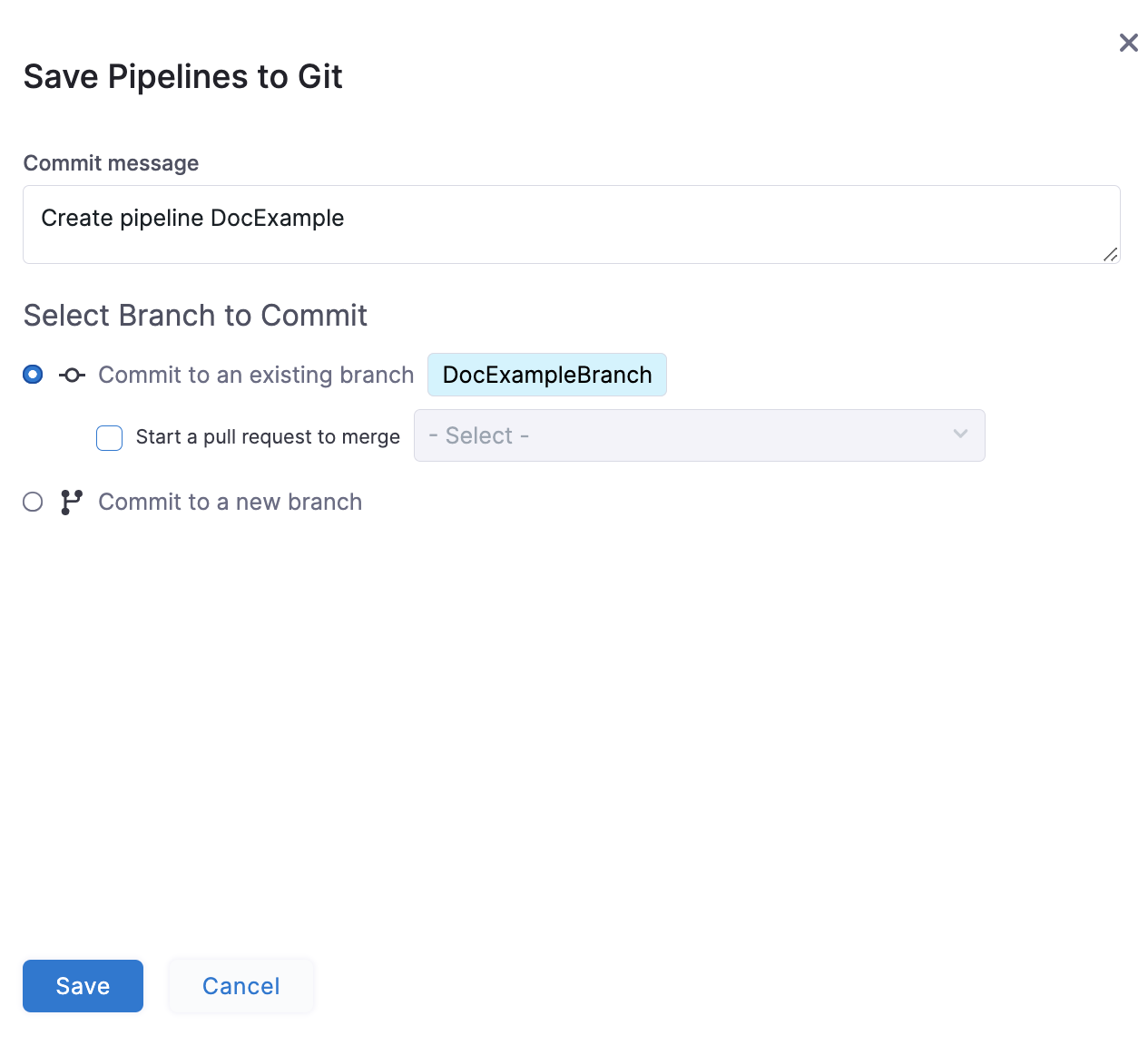Image resolution: width=1148 pixels, height=1045 pixels.
Task: Click the chevron arrow in the Select dropdown
Action: point(960,435)
